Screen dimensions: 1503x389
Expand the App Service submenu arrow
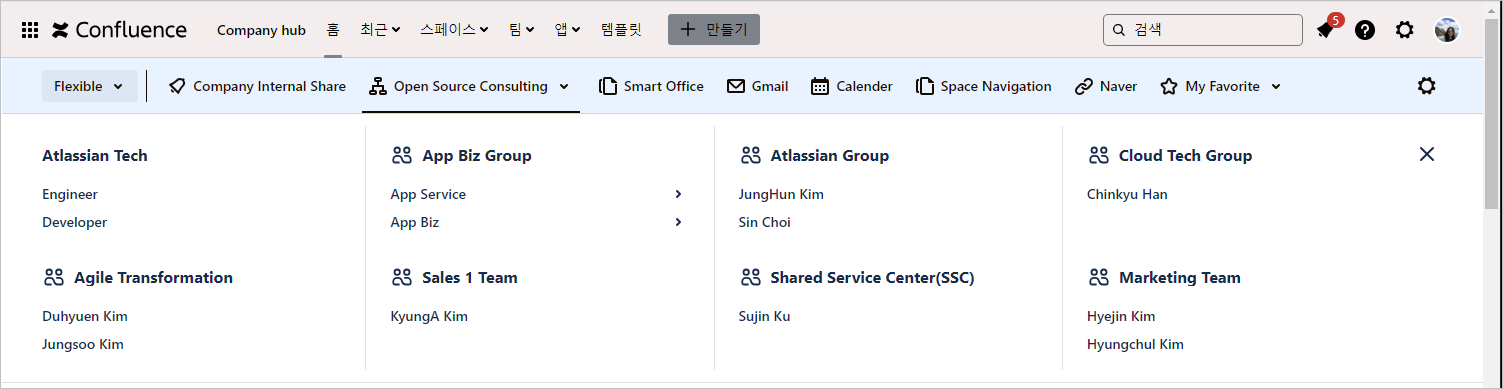[x=678, y=194]
